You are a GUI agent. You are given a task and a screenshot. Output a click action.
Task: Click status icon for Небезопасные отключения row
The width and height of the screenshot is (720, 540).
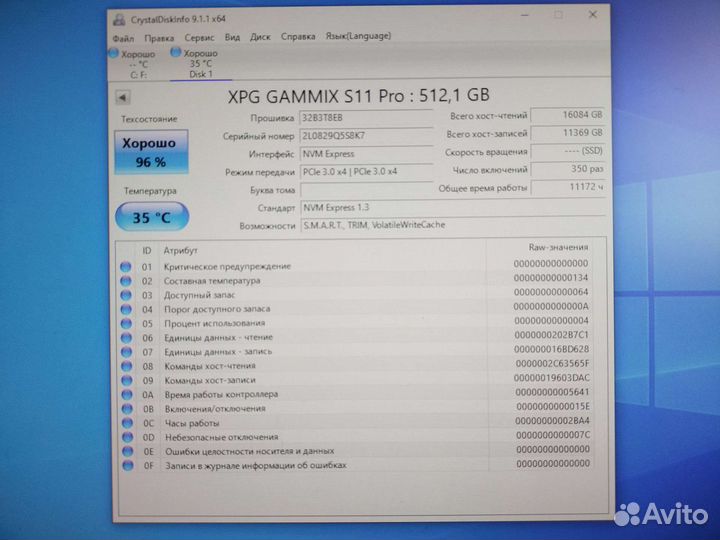tap(128, 438)
